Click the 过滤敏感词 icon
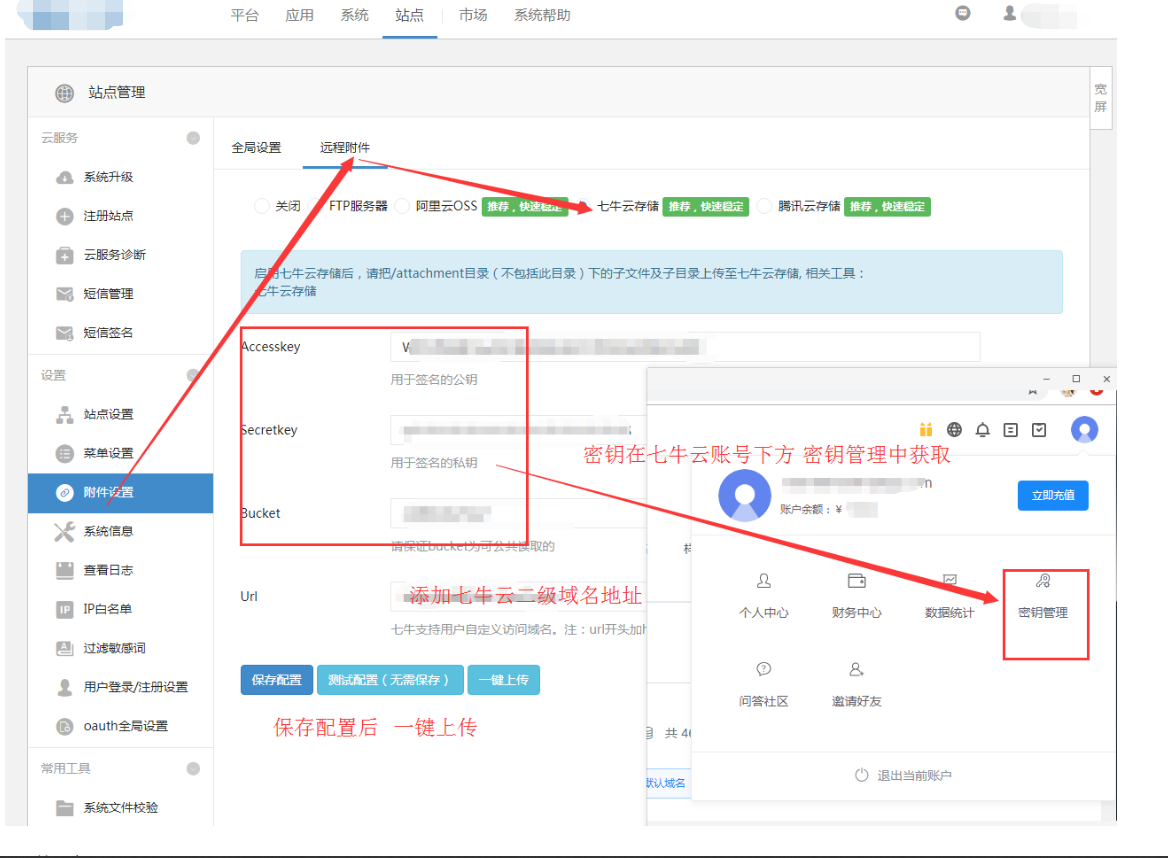 65,649
